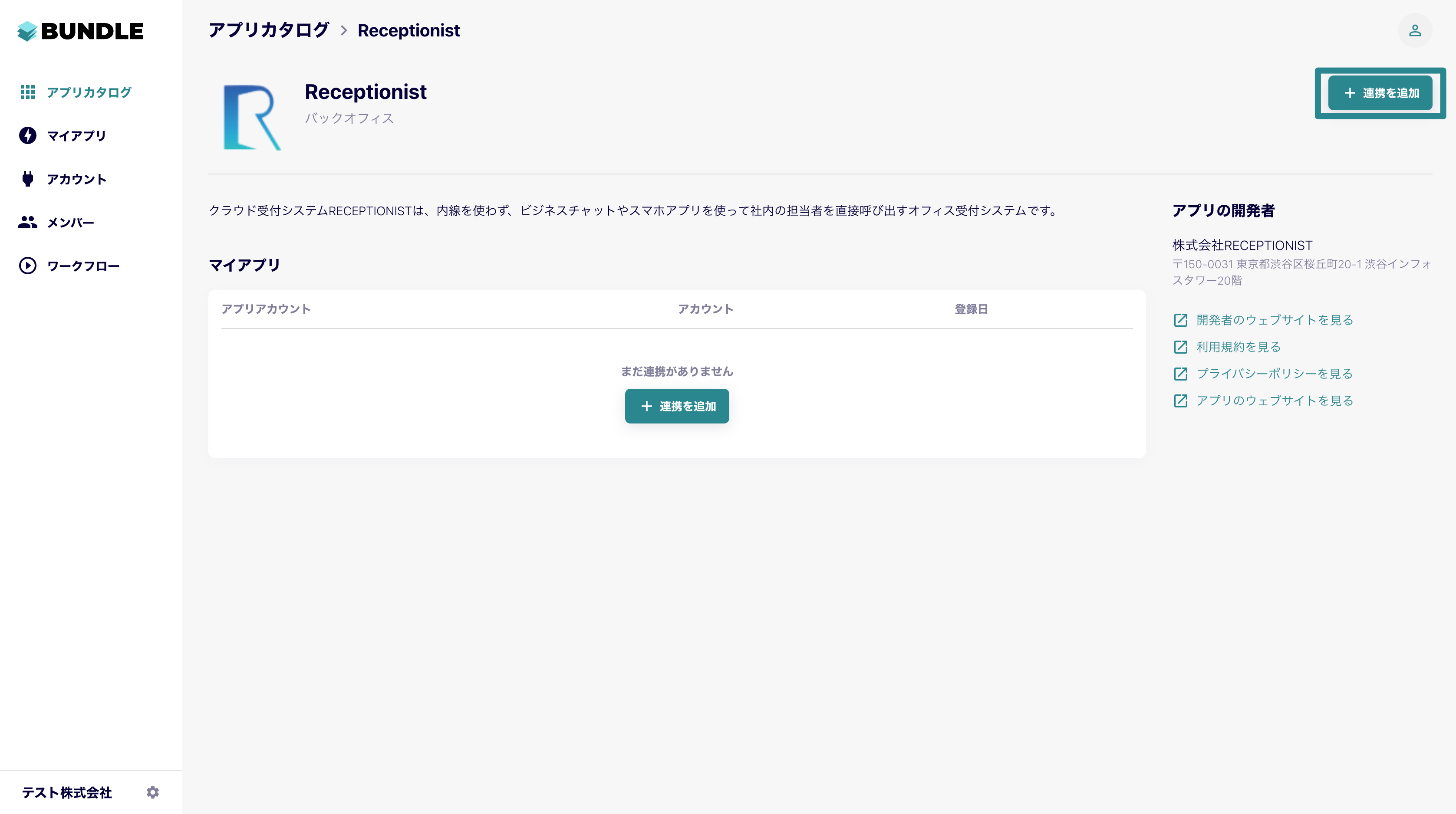Click external link icon beside プライバシーポリシーを見る
Screen dimensions: 1456x814
pos(1181,374)
